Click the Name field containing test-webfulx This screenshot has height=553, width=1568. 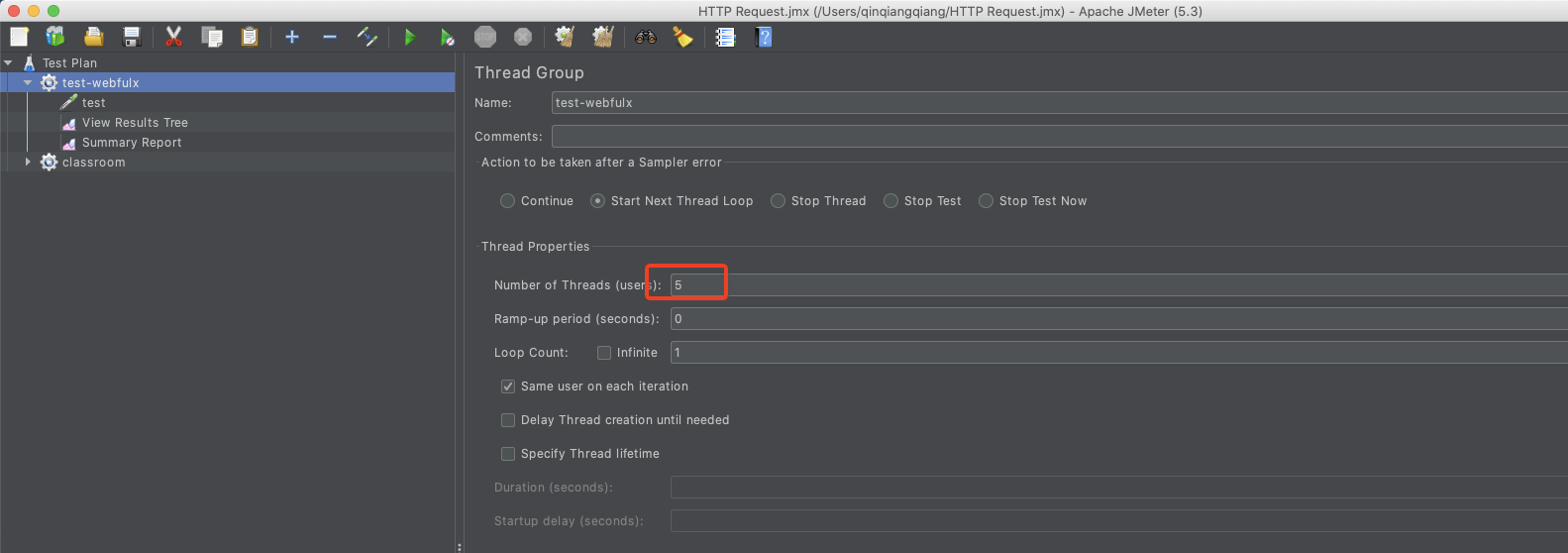[1060, 103]
